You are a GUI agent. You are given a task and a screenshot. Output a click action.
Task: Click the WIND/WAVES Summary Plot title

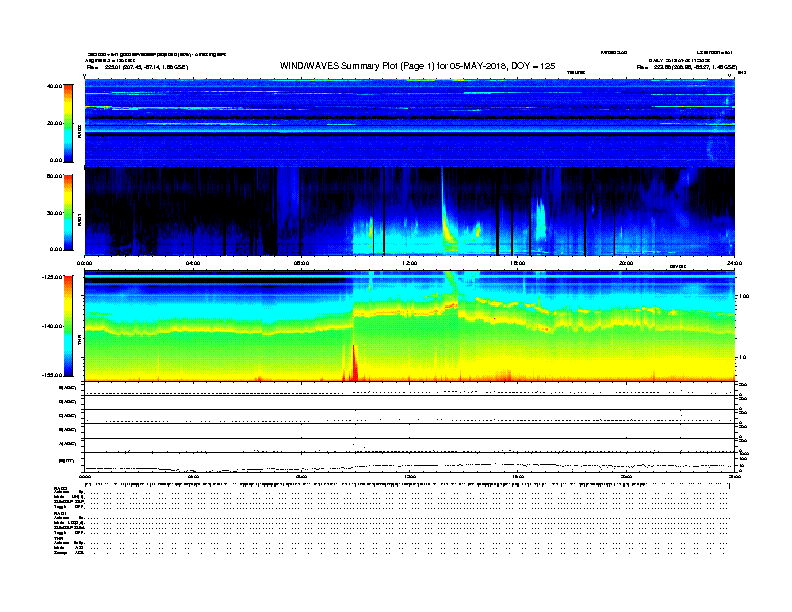pos(417,66)
